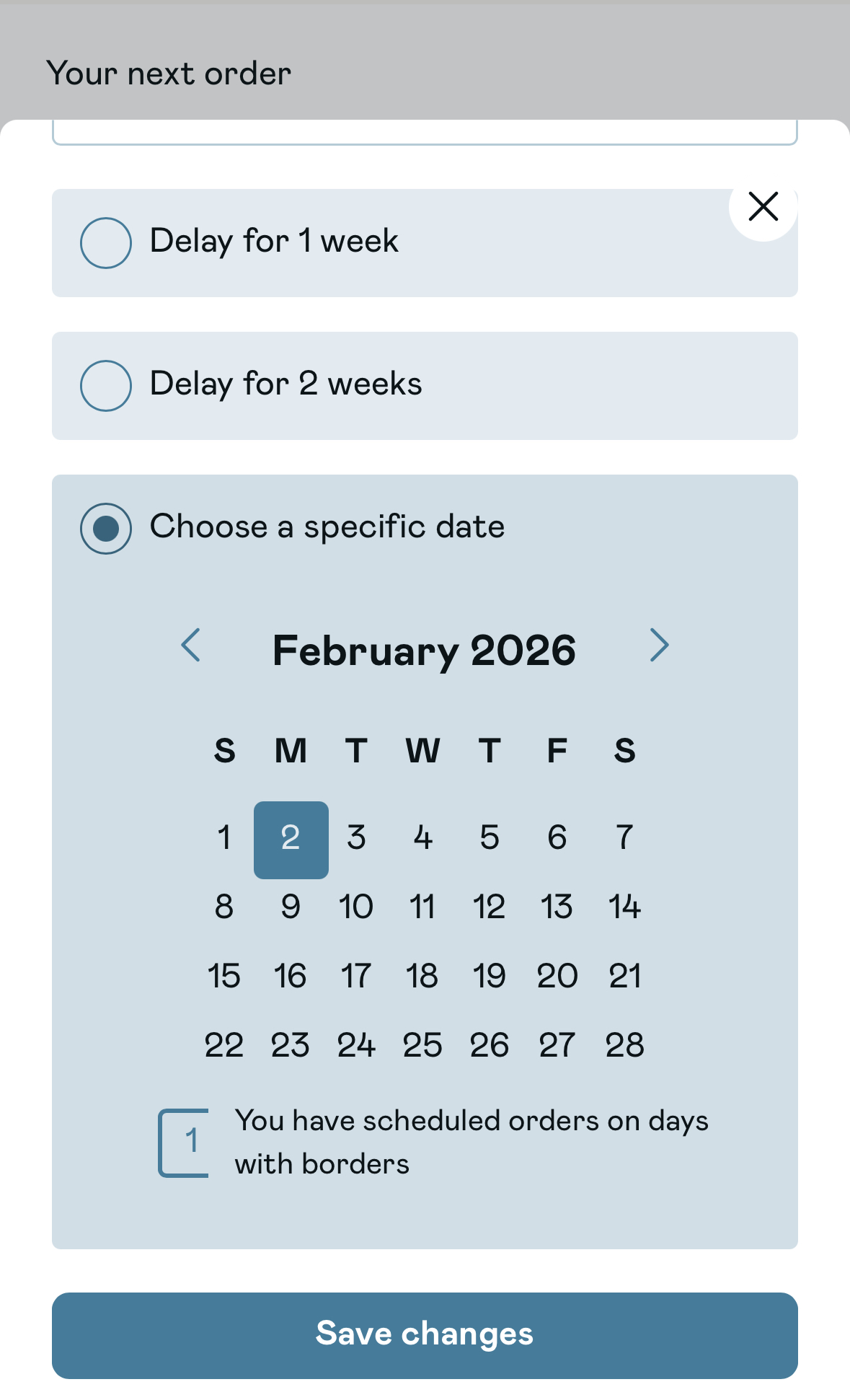Advance calendar to next month

point(659,645)
